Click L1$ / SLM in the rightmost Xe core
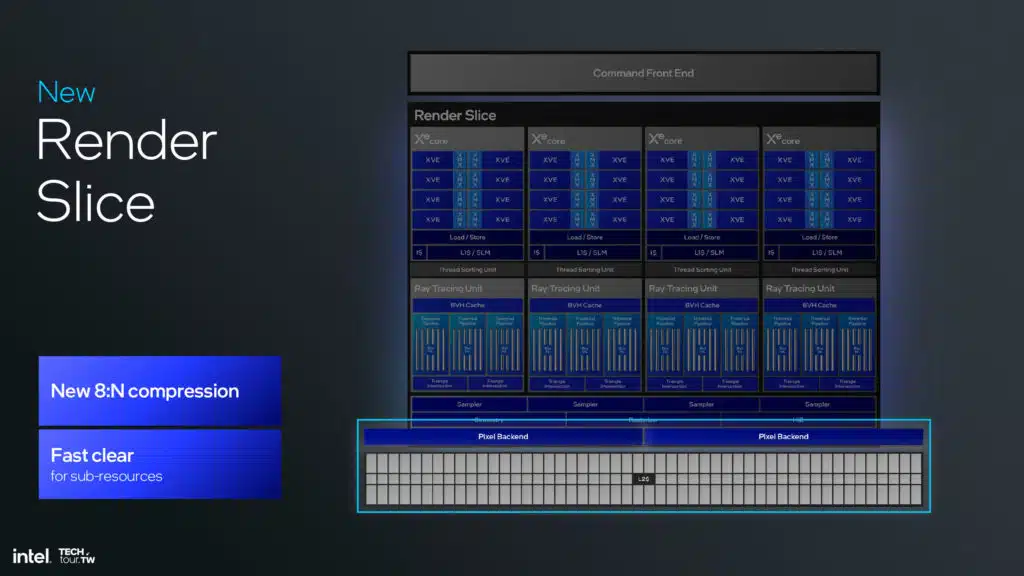Image resolution: width=1024 pixels, height=576 pixels. [x=827, y=252]
